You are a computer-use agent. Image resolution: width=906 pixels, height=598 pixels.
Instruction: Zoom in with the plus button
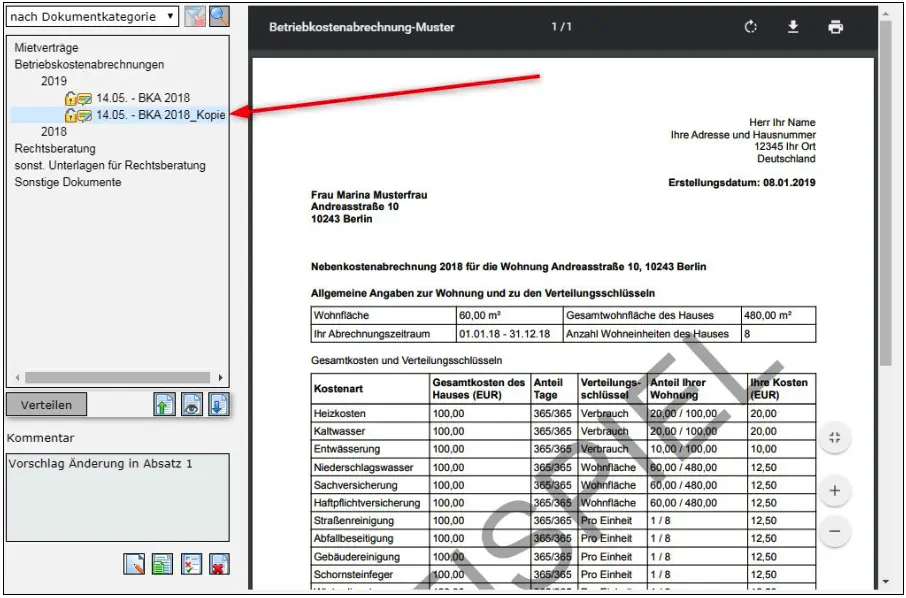[x=835, y=491]
